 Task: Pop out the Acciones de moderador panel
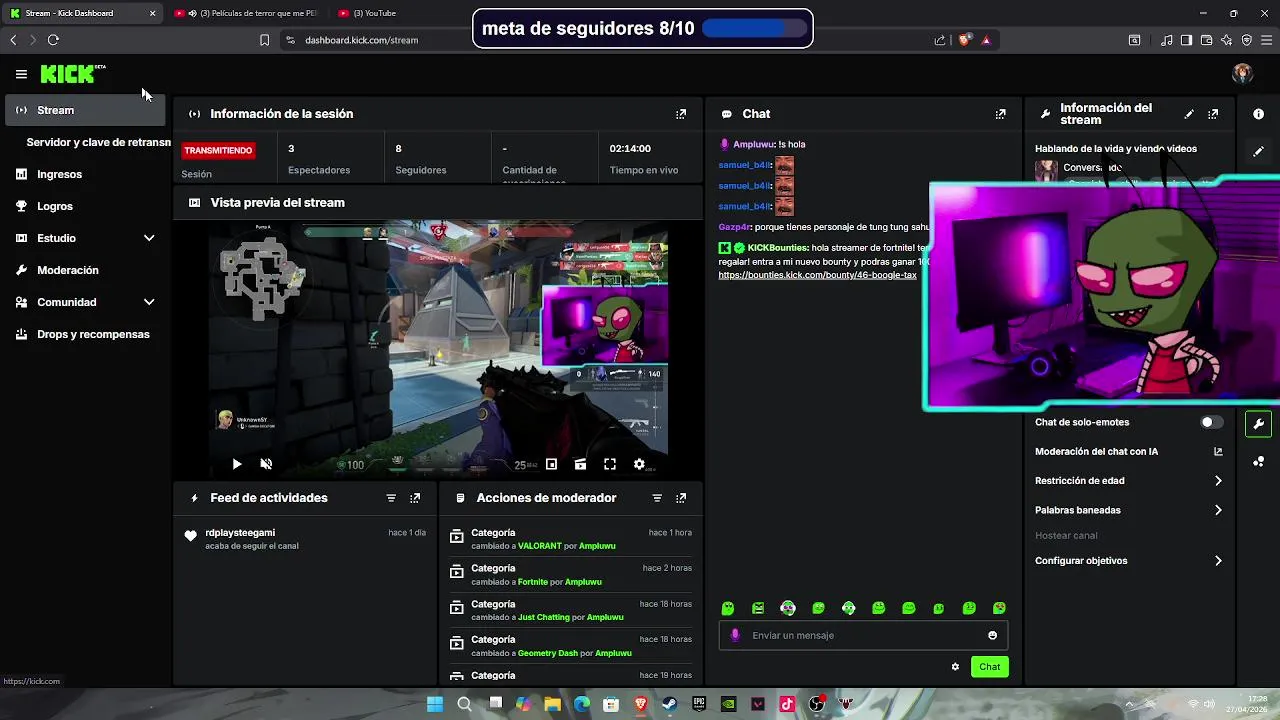pyautogui.click(x=681, y=498)
